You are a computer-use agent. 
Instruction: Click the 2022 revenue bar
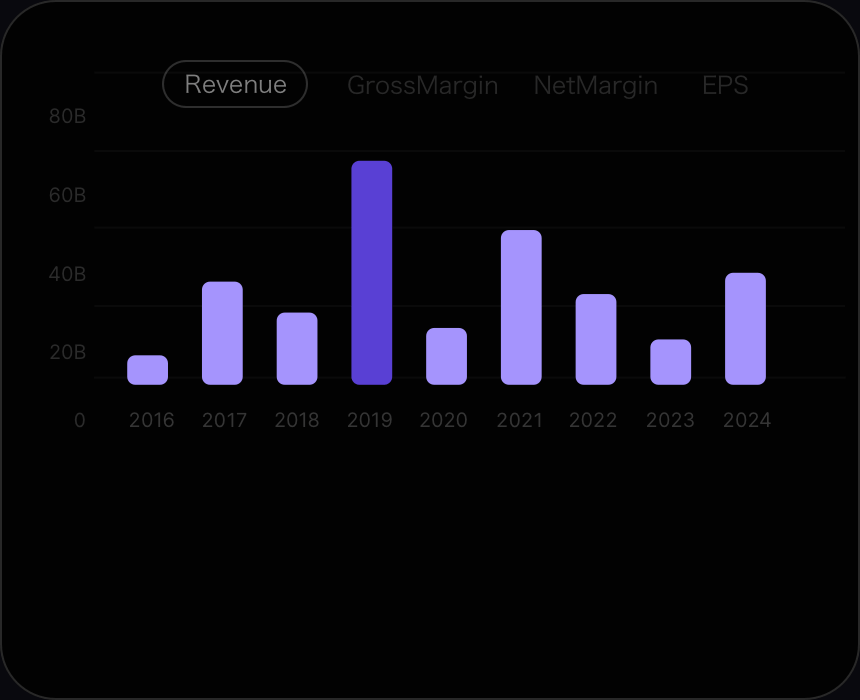[596, 339]
